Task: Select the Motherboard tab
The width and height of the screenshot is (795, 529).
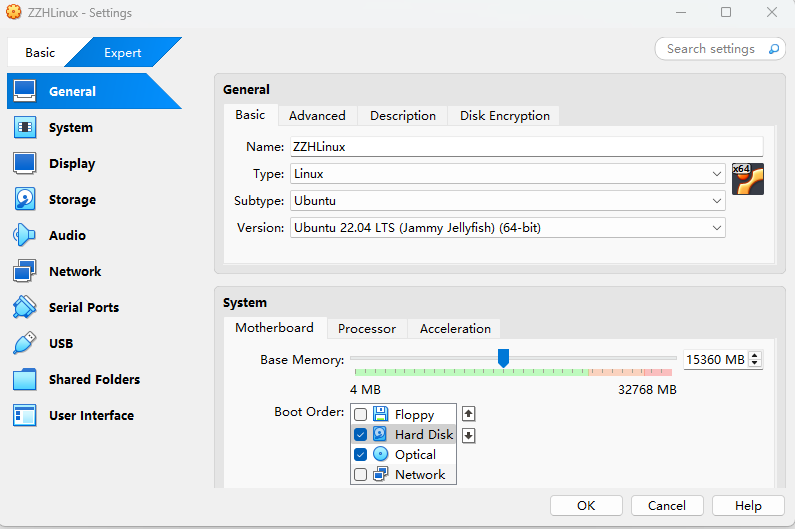Action: click(275, 328)
